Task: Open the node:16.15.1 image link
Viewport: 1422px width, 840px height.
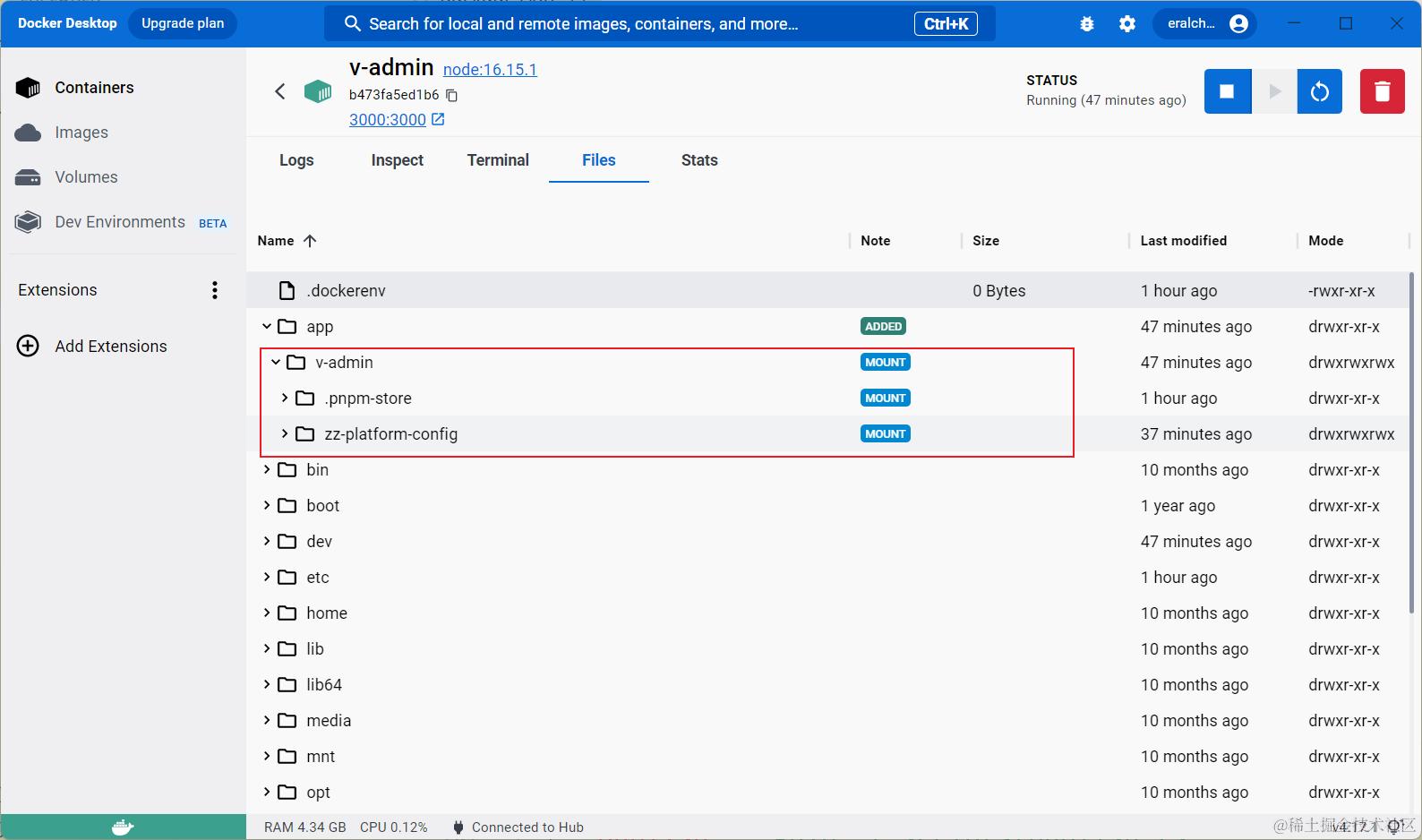Action: point(490,70)
